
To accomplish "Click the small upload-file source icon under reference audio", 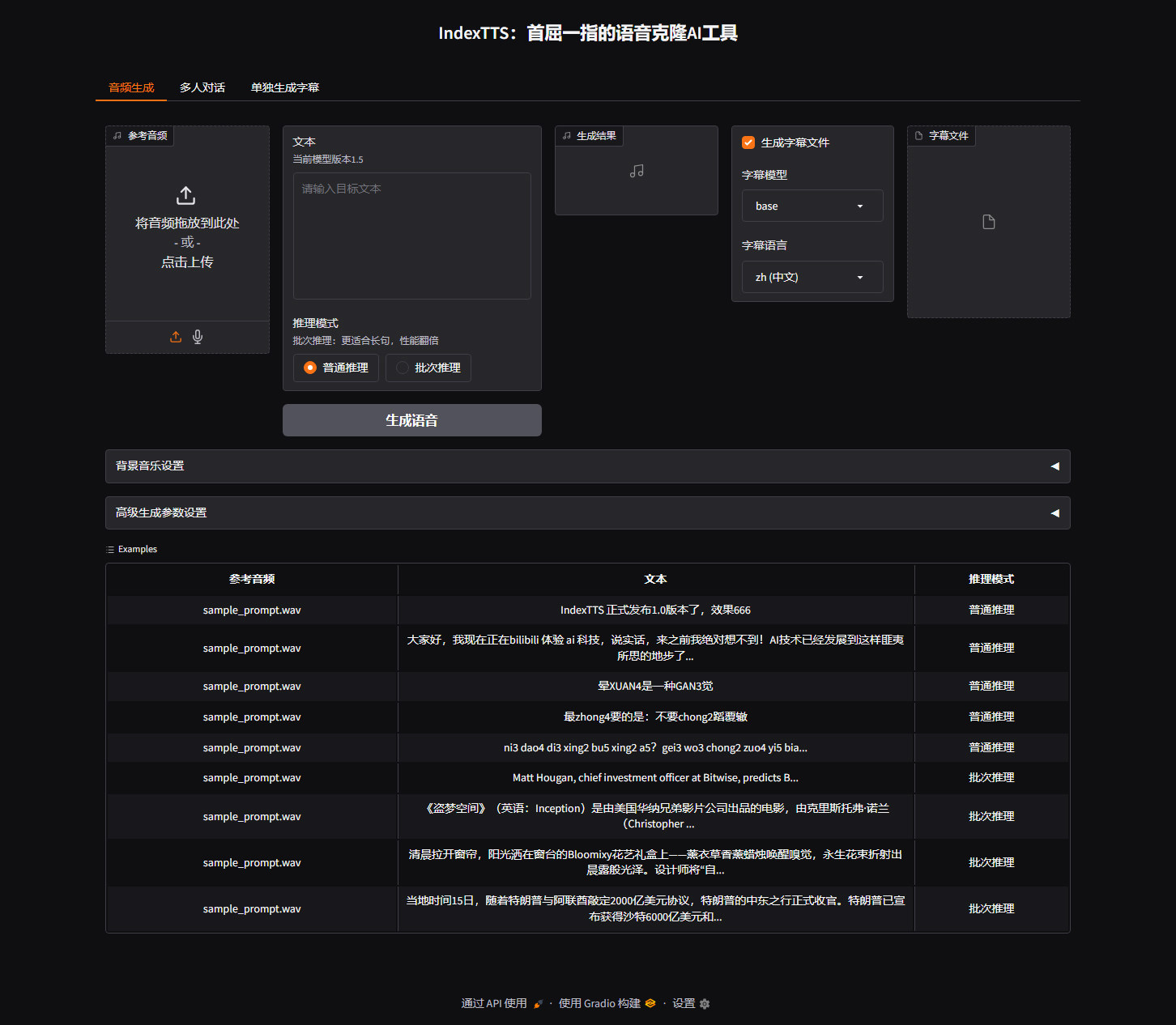I will 176,337.
